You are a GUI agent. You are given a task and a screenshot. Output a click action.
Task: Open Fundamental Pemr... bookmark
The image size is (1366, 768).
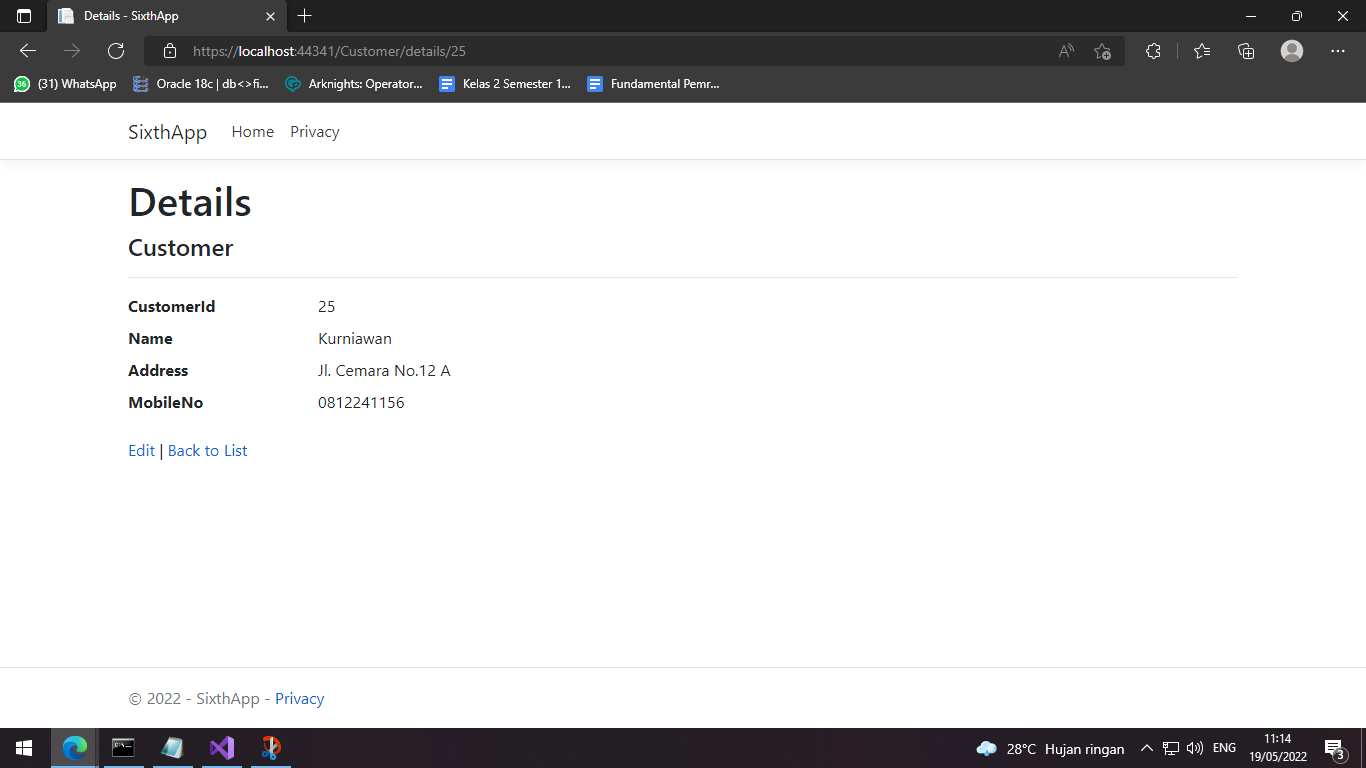tap(653, 84)
